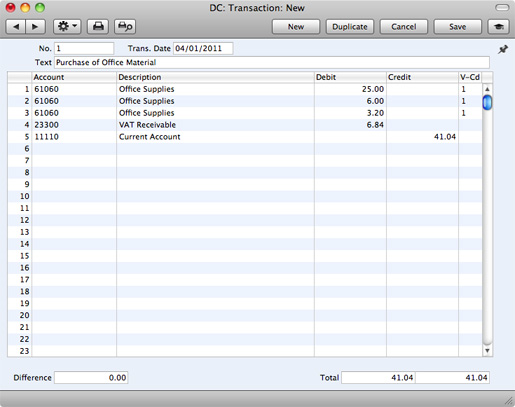Click the graduation cap help icon
This screenshot has width=515, height=407.
pyautogui.click(x=499, y=27)
